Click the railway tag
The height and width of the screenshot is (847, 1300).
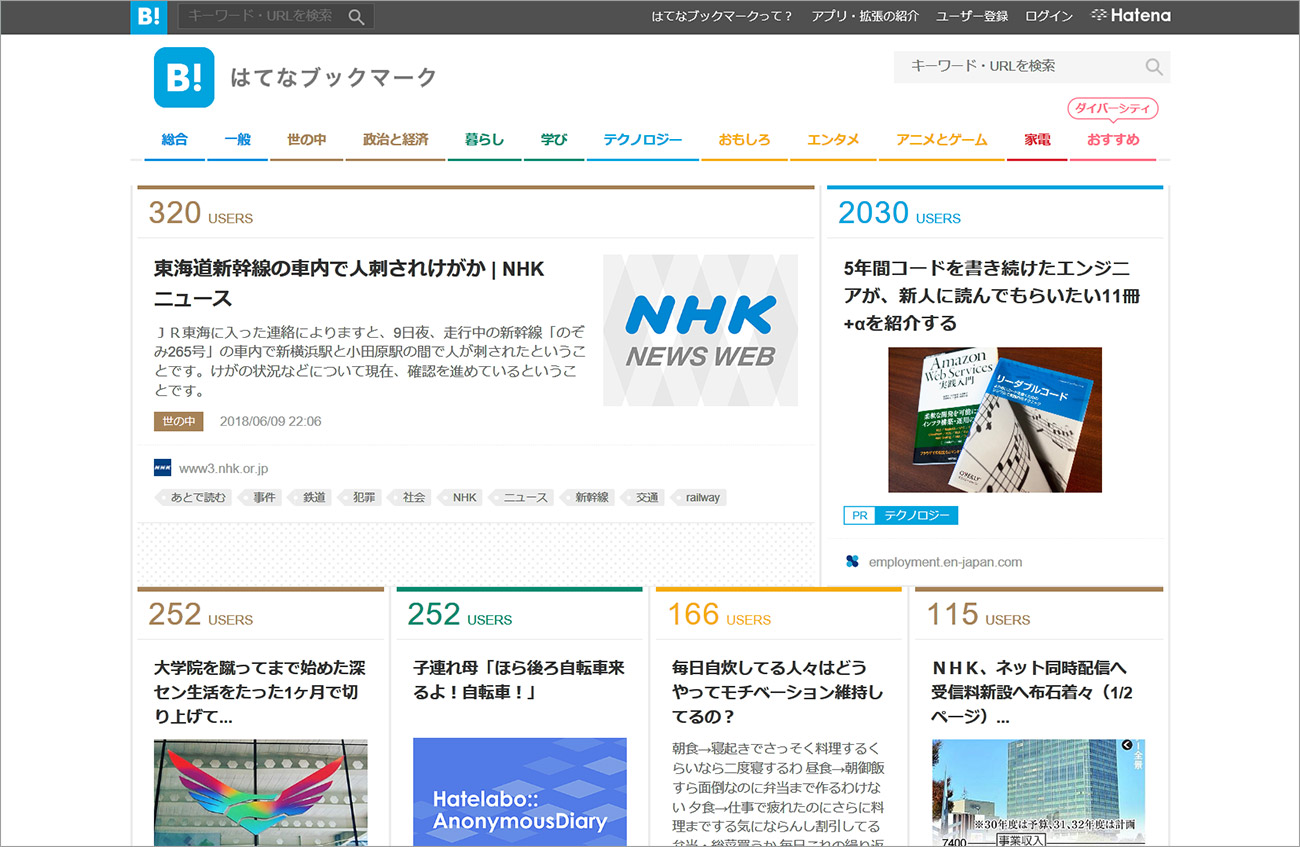point(700,497)
